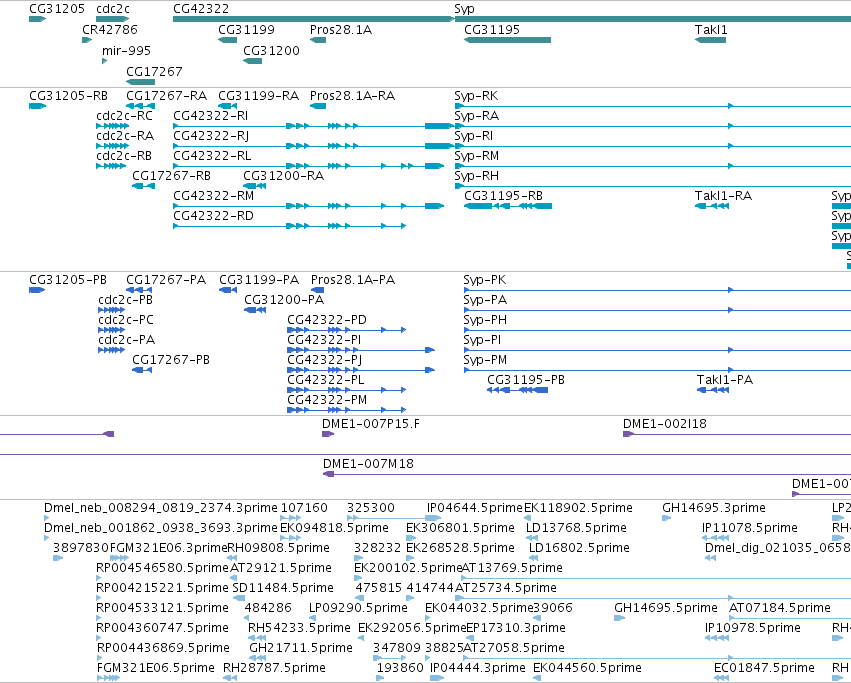Click the CG31200-RA transcript label
The width and height of the screenshot is (851, 683).
click(283, 176)
